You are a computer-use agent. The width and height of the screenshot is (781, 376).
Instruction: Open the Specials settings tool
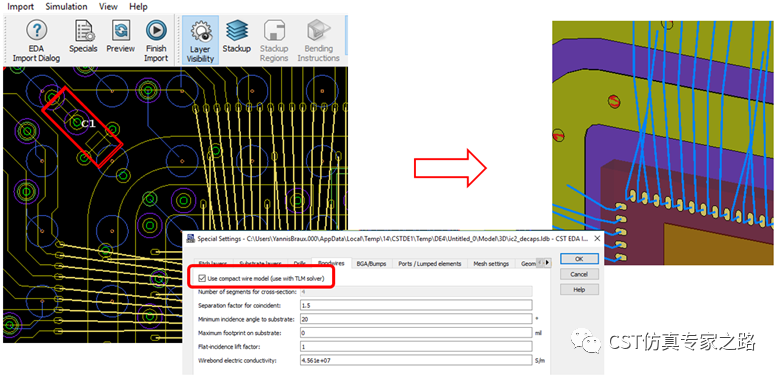click(83, 36)
